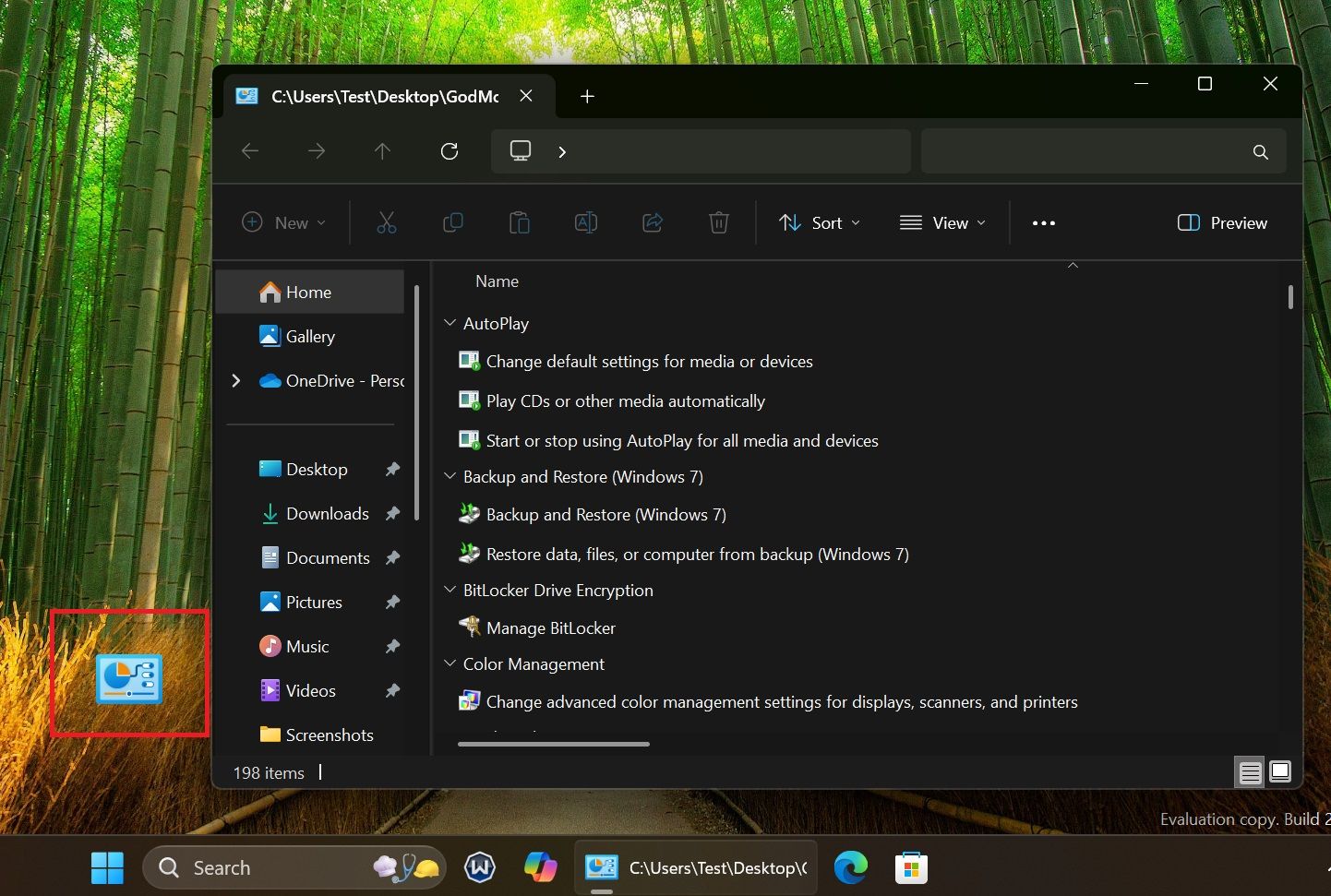Use the Paste icon in the toolbar
The width and height of the screenshot is (1331, 896).
[520, 222]
